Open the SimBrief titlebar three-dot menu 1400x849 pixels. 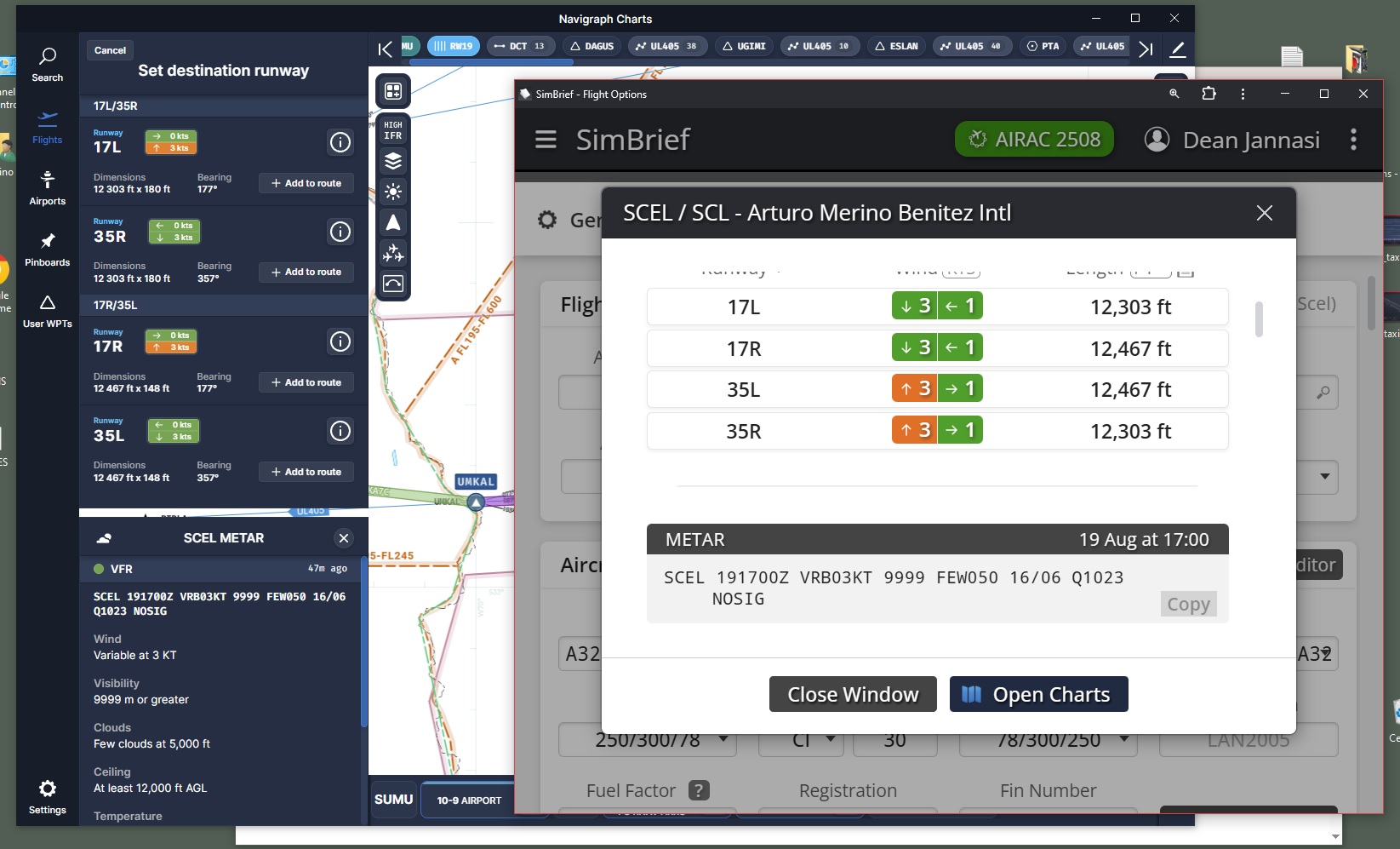1243,94
